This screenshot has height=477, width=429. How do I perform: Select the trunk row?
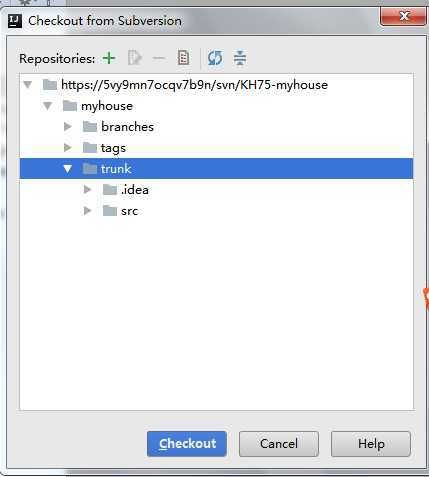(x=216, y=169)
